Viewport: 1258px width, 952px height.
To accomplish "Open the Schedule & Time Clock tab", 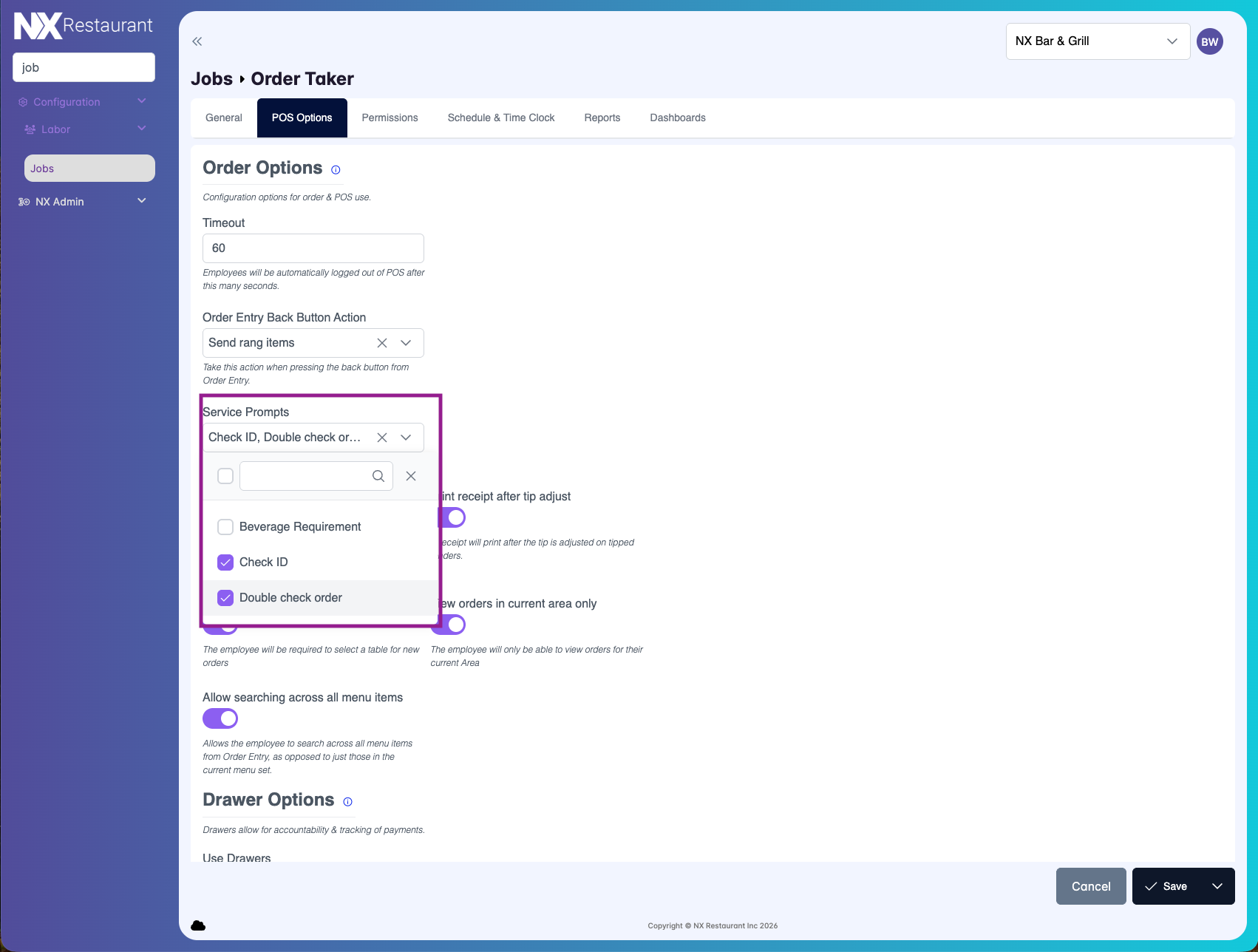I will pyautogui.click(x=500, y=118).
